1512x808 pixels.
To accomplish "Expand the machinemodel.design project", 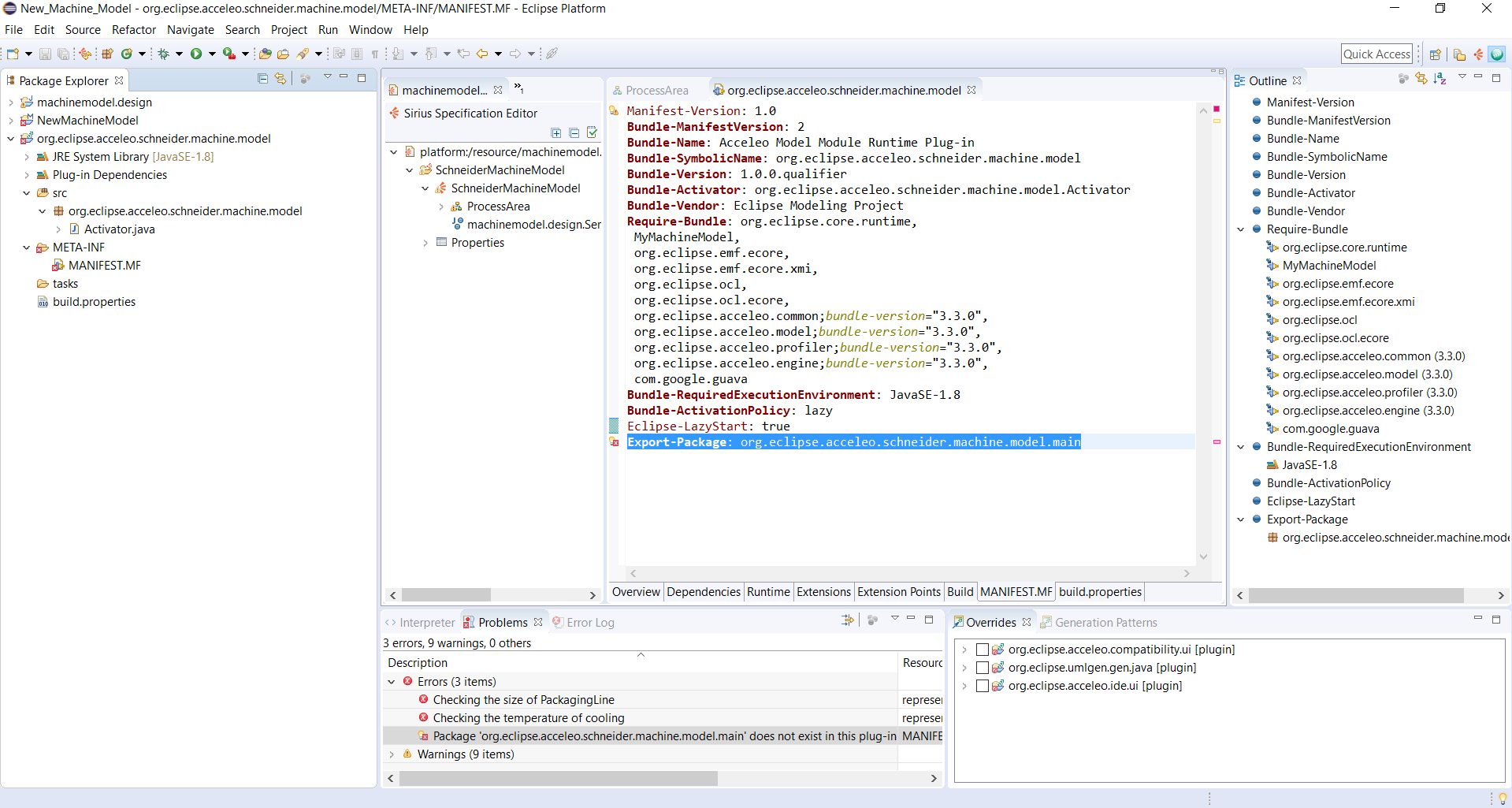I will tap(11, 102).
